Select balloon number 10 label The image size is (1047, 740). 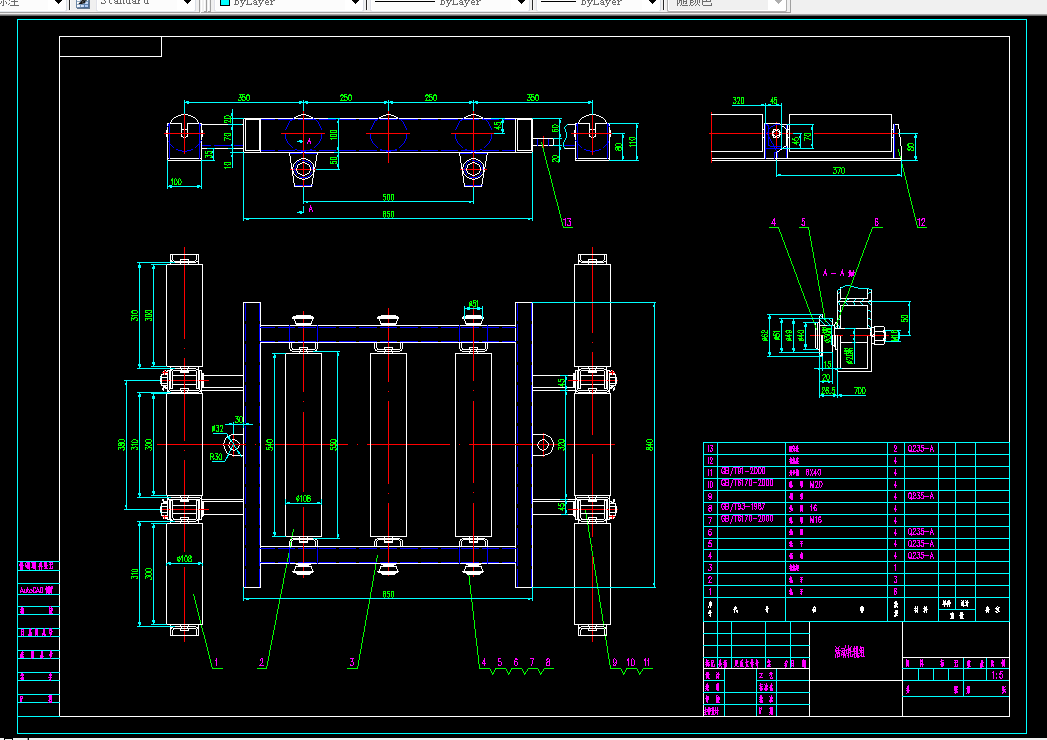click(630, 663)
